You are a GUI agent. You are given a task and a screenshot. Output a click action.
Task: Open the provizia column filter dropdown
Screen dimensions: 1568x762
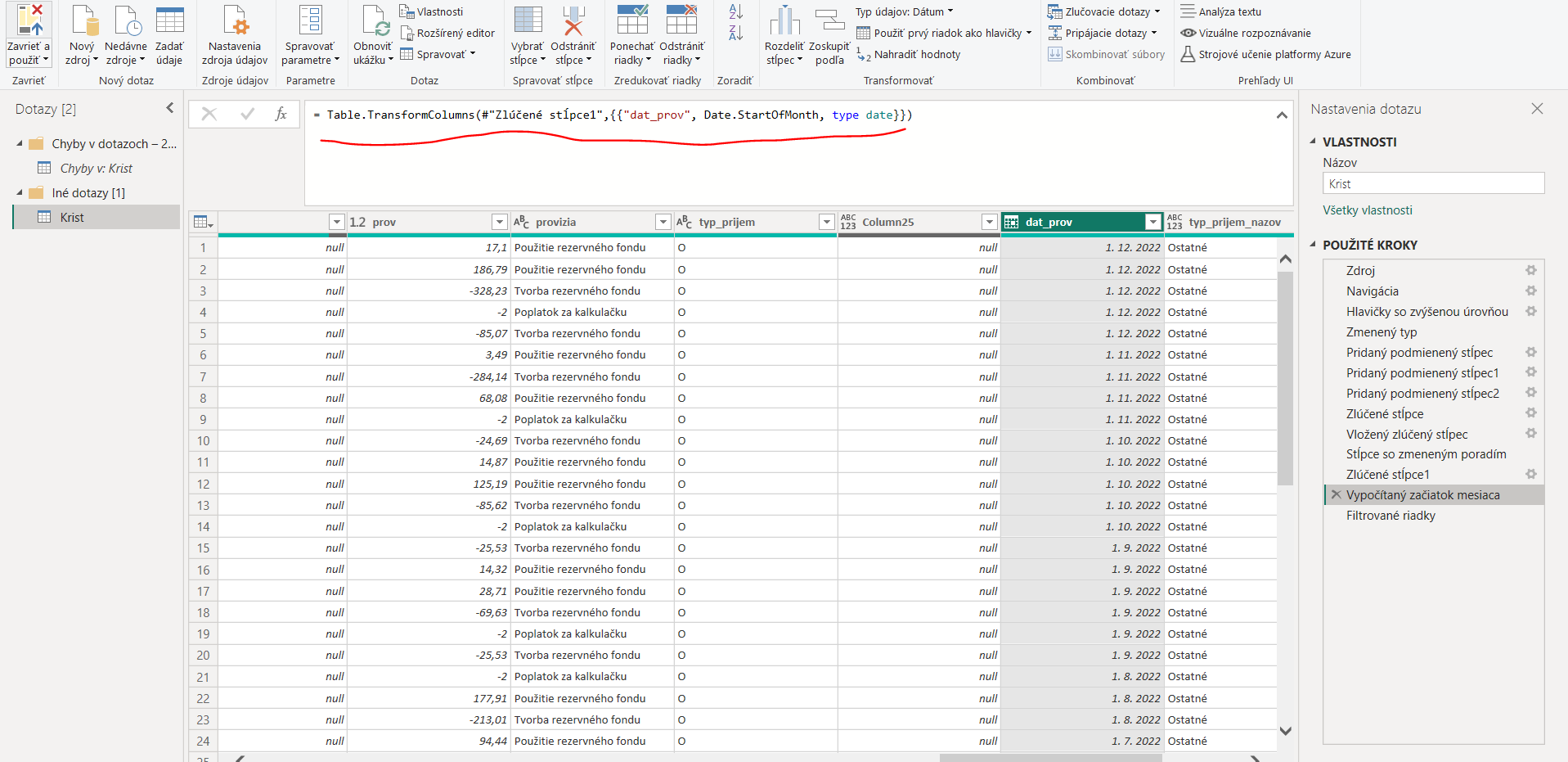pos(663,222)
